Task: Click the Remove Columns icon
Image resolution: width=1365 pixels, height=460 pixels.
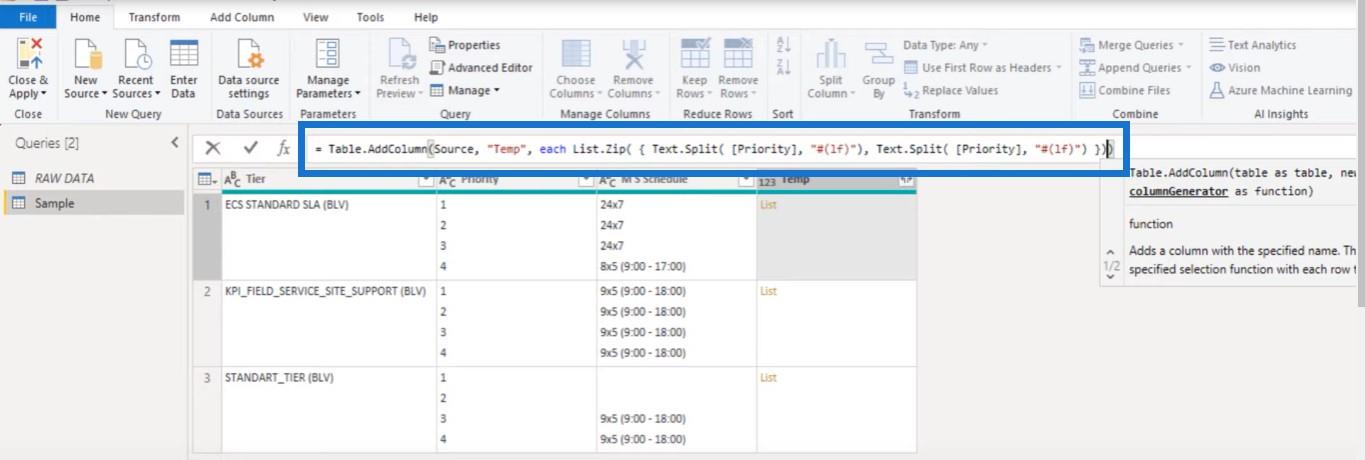Action: coord(632,54)
